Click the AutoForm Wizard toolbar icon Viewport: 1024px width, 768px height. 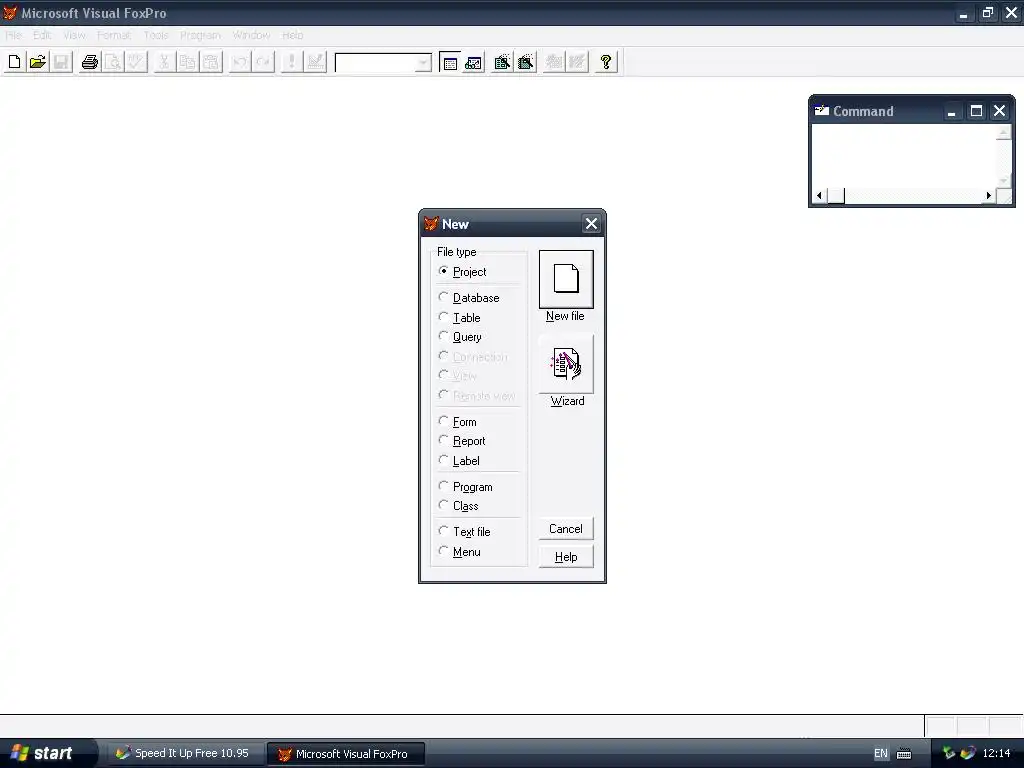click(554, 62)
